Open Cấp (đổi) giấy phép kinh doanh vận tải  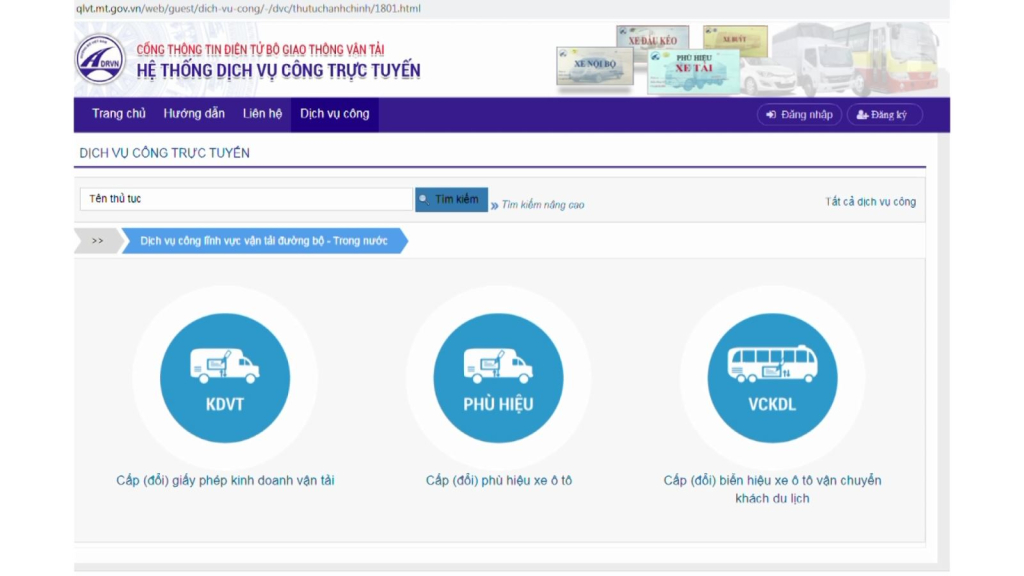[x=225, y=481]
